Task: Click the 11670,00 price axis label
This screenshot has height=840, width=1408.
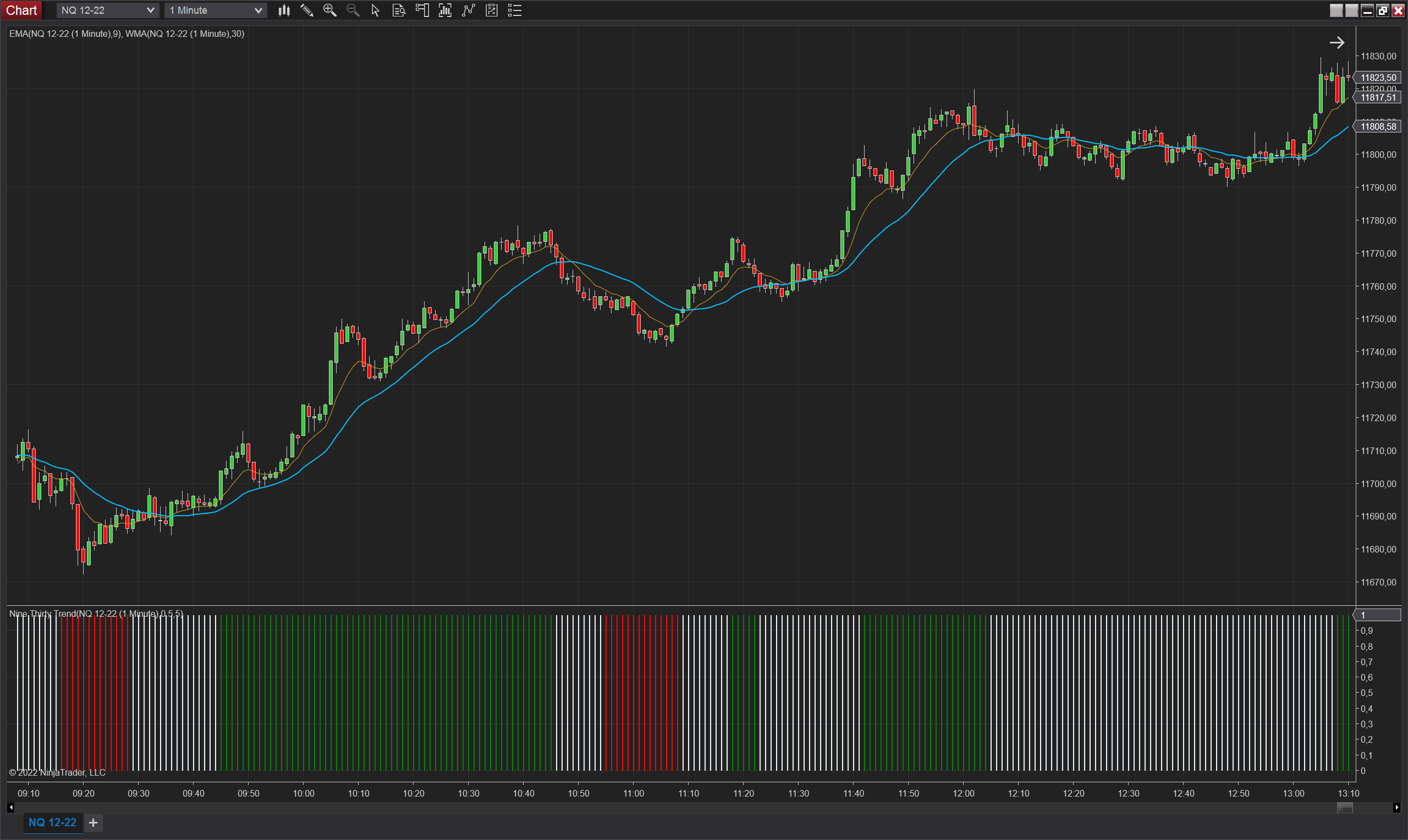Action: [1378, 583]
